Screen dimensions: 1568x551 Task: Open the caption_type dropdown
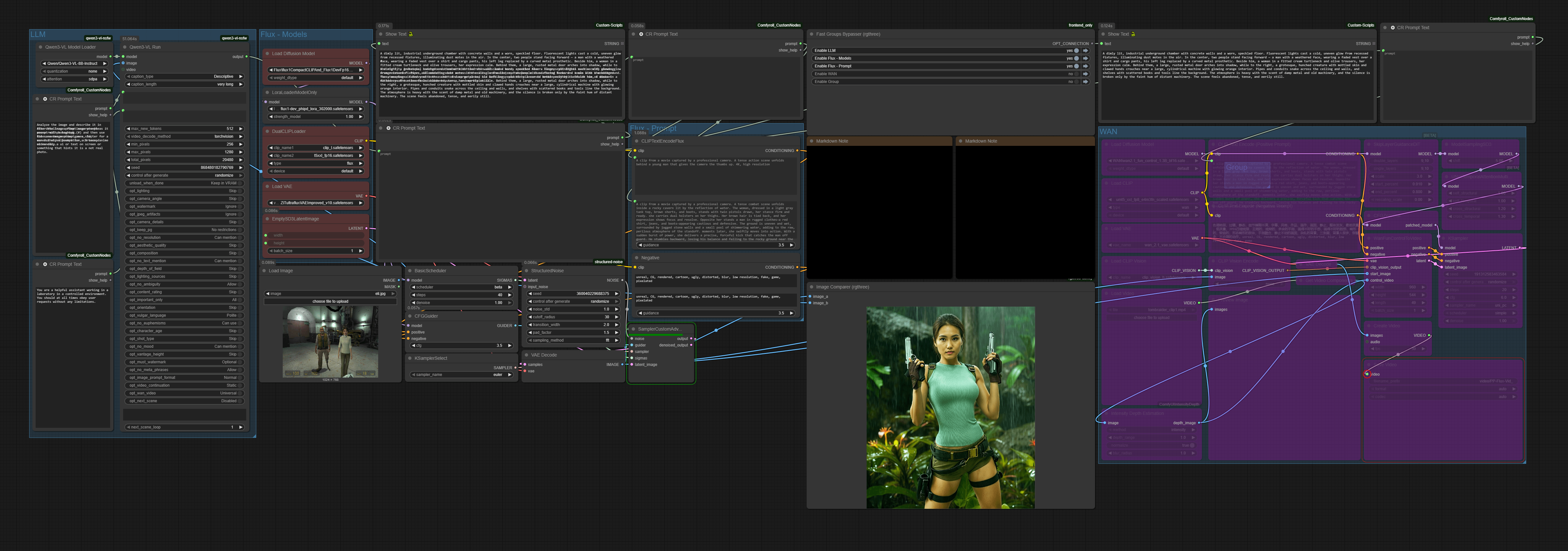(x=184, y=77)
